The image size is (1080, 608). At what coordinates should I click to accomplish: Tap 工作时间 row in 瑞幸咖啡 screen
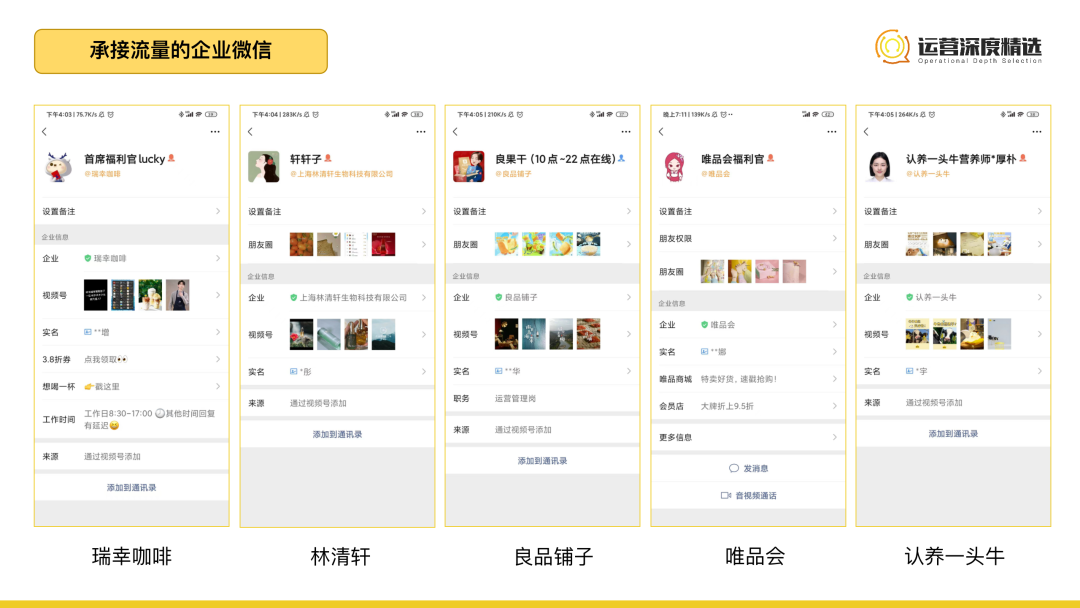click(x=132, y=419)
